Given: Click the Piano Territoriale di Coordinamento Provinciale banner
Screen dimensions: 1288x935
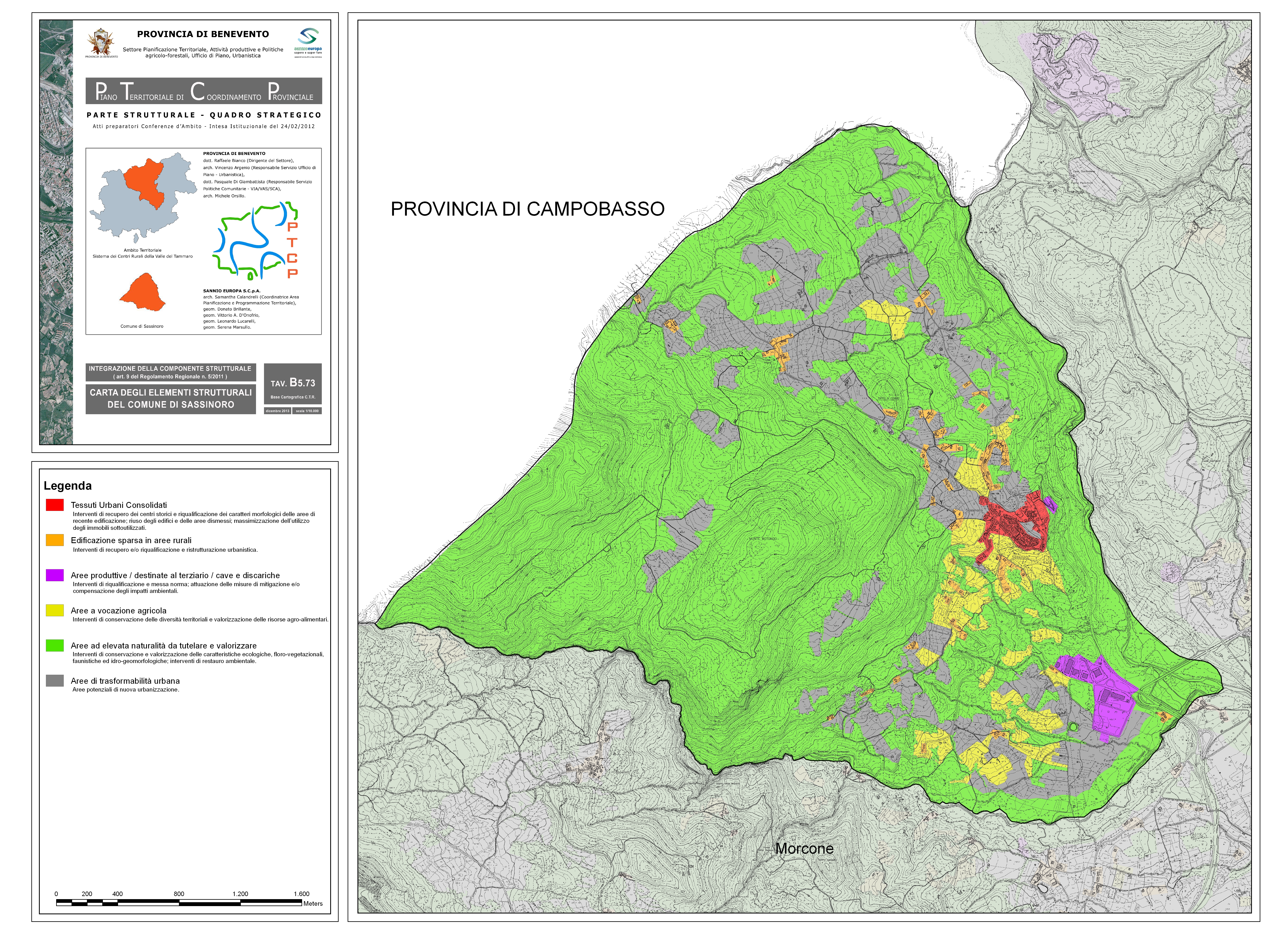Looking at the screenshot, I should pos(204,91).
